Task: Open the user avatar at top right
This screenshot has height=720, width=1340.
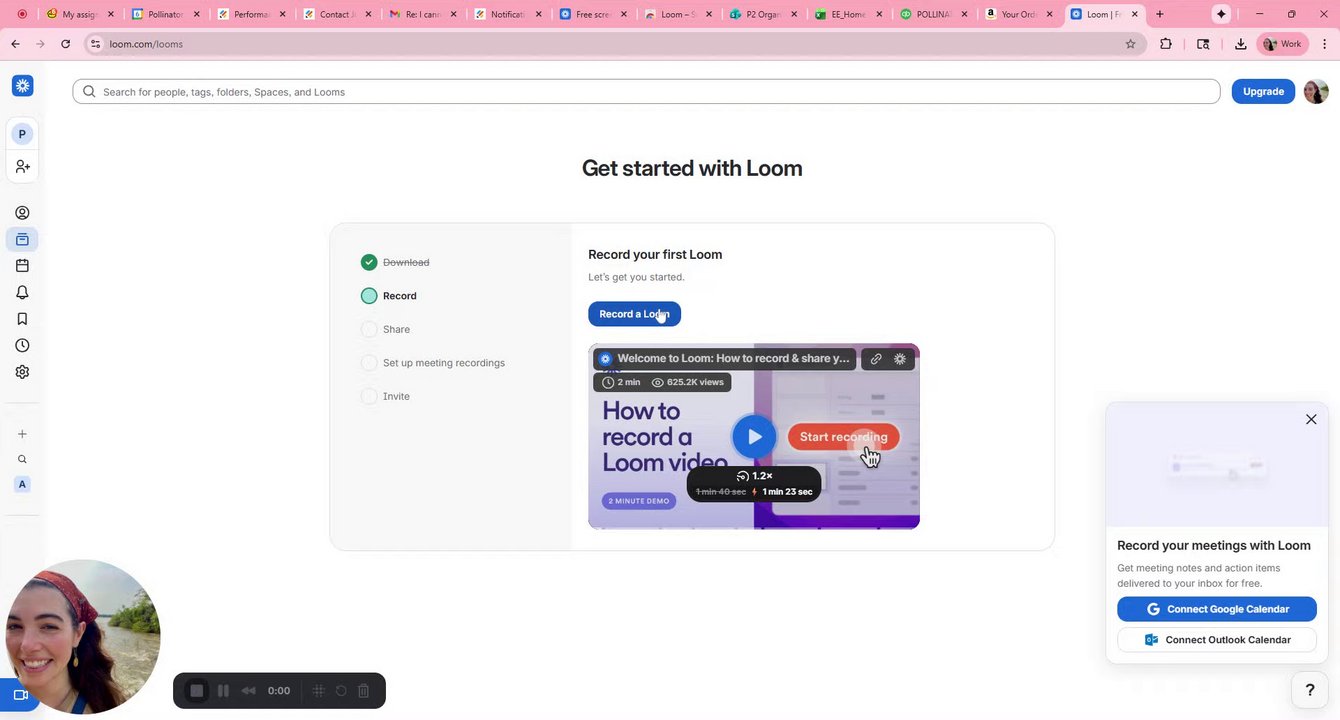Action: click(x=1316, y=91)
